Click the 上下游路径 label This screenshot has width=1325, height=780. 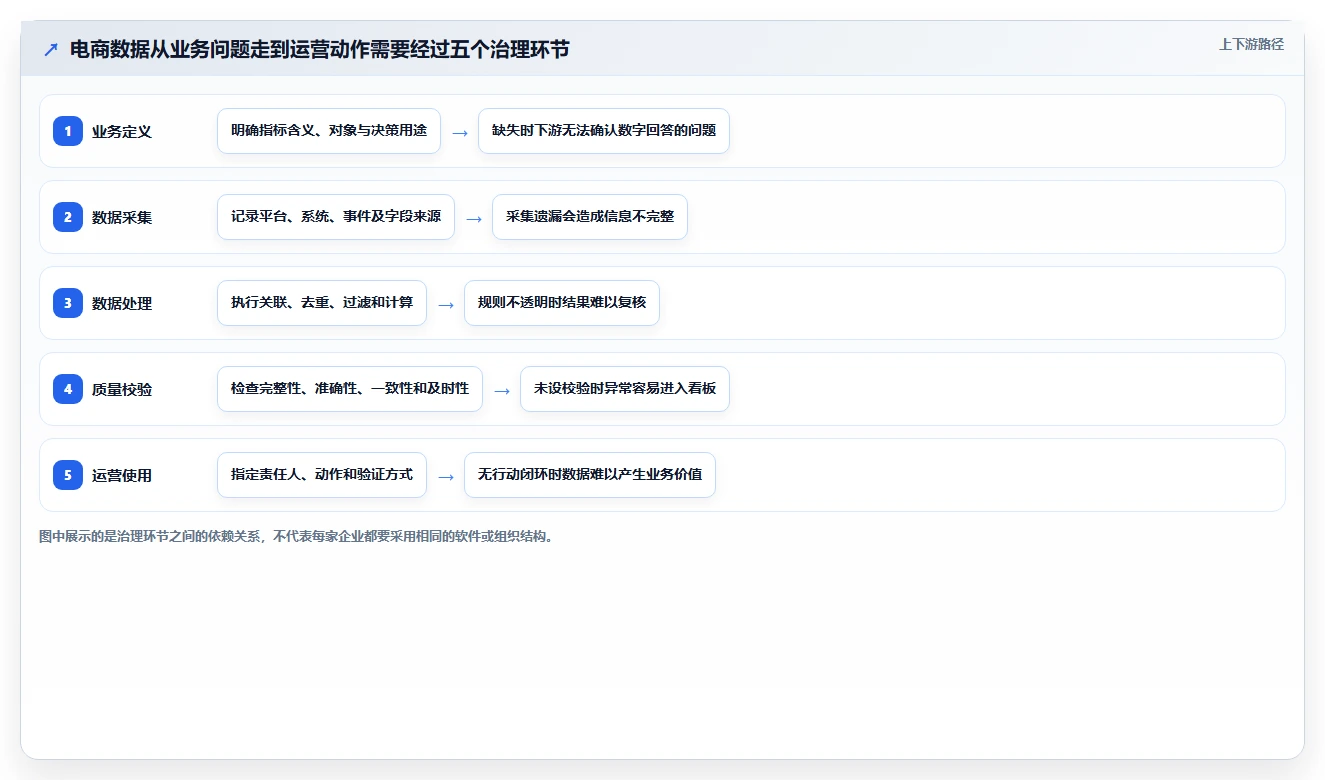coord(1251,45)
